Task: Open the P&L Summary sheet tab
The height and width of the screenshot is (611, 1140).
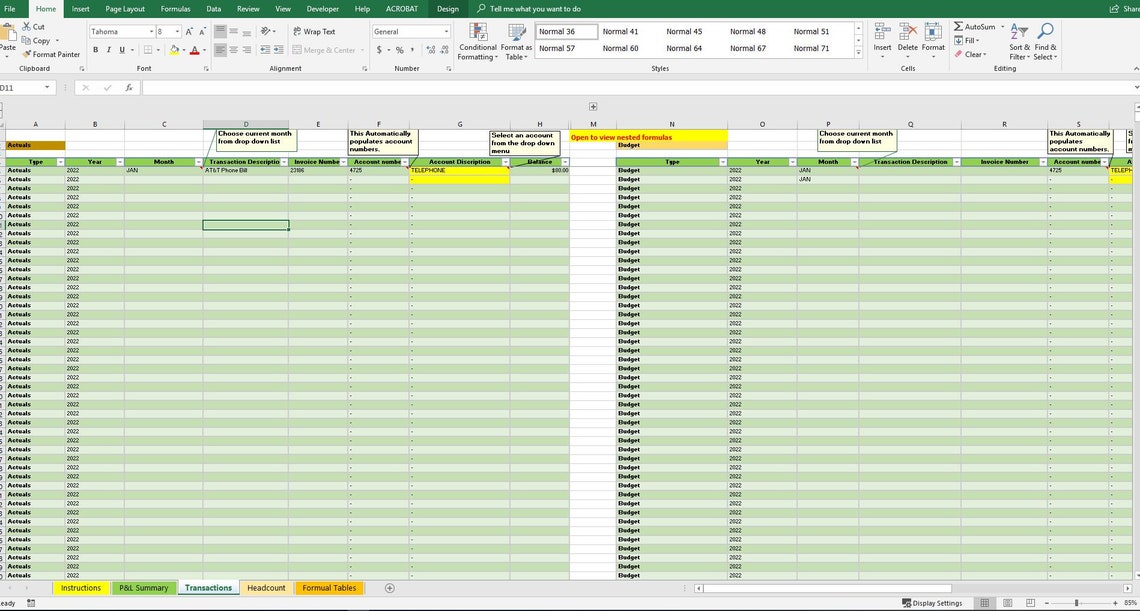Action: point(143,588)
